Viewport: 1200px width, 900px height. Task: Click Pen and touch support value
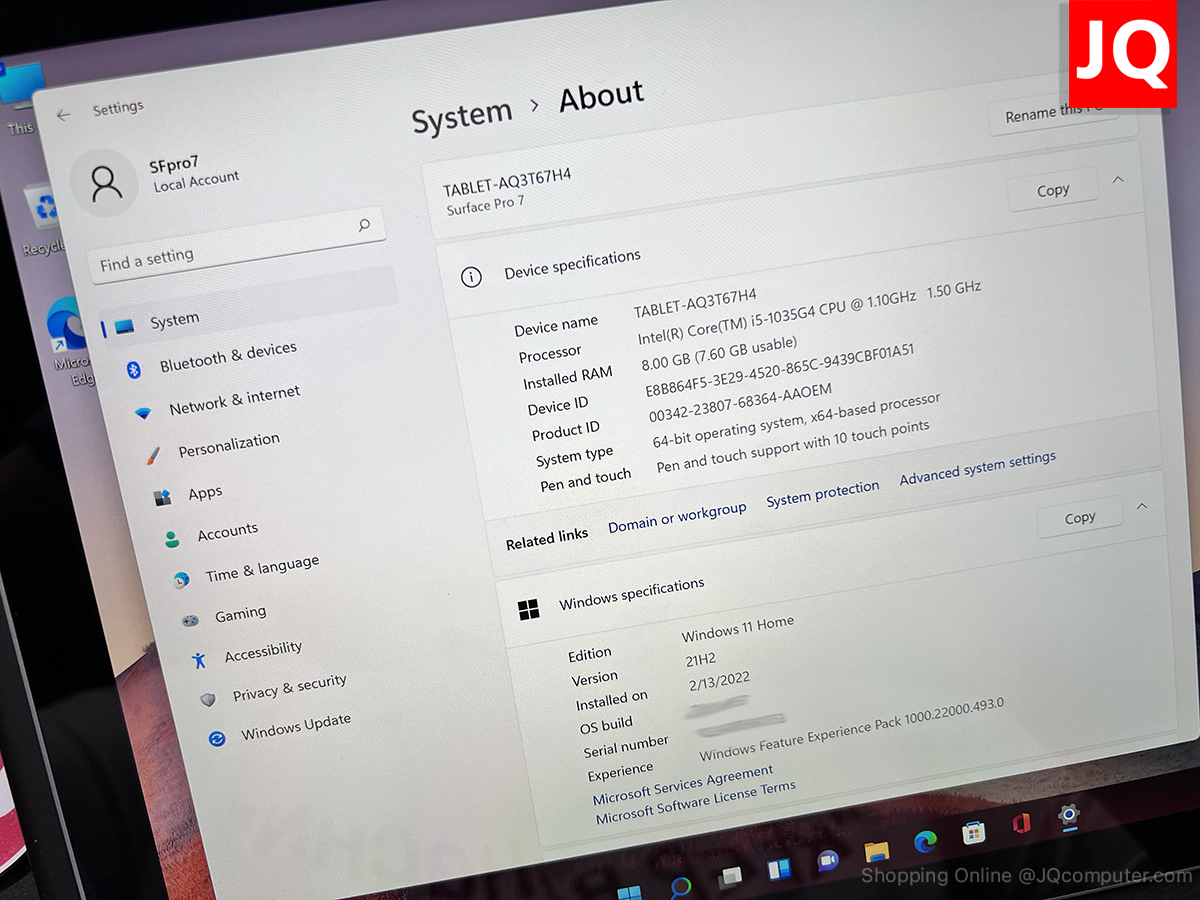pos(792,446)
